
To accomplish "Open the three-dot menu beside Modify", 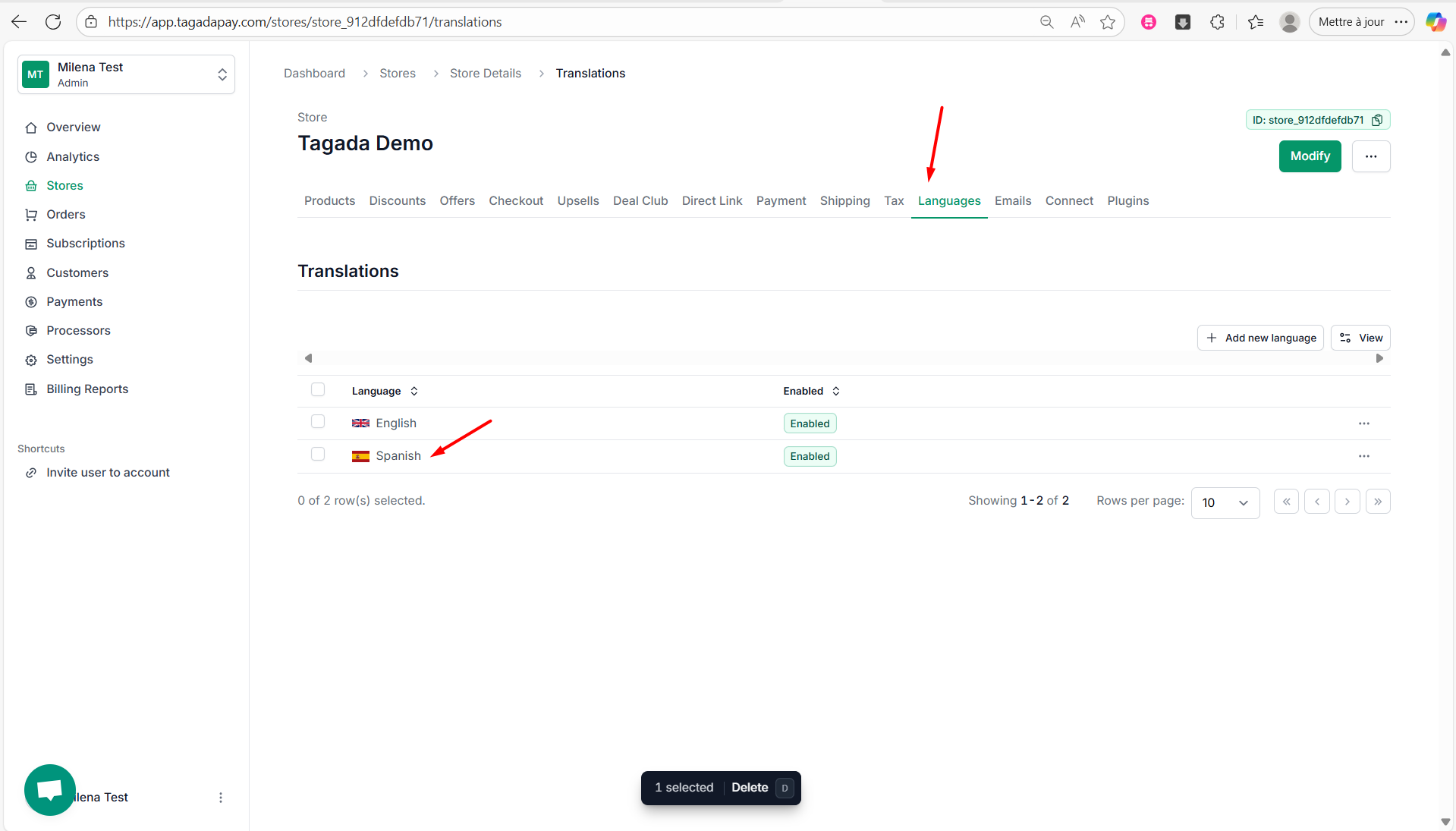I will (x=1370, y=156).
